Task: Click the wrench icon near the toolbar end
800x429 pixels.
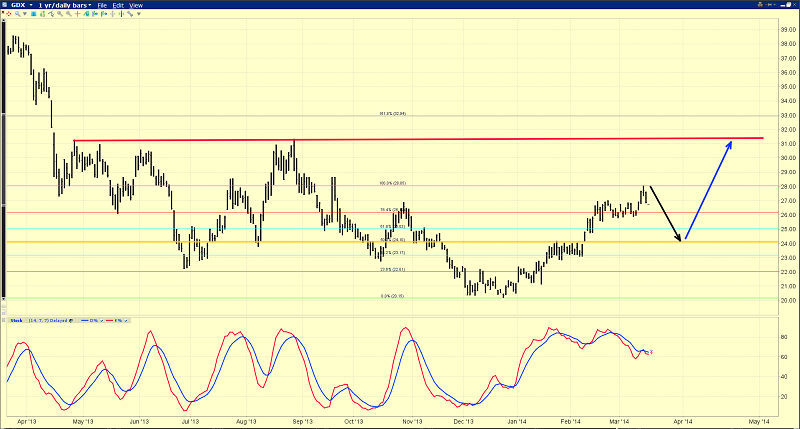Action: (129, 14)
